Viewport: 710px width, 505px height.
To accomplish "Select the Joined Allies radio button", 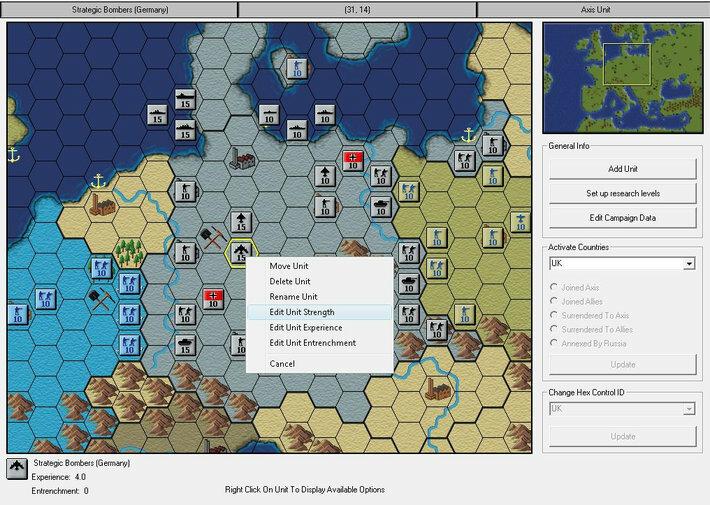I will 553,301.
